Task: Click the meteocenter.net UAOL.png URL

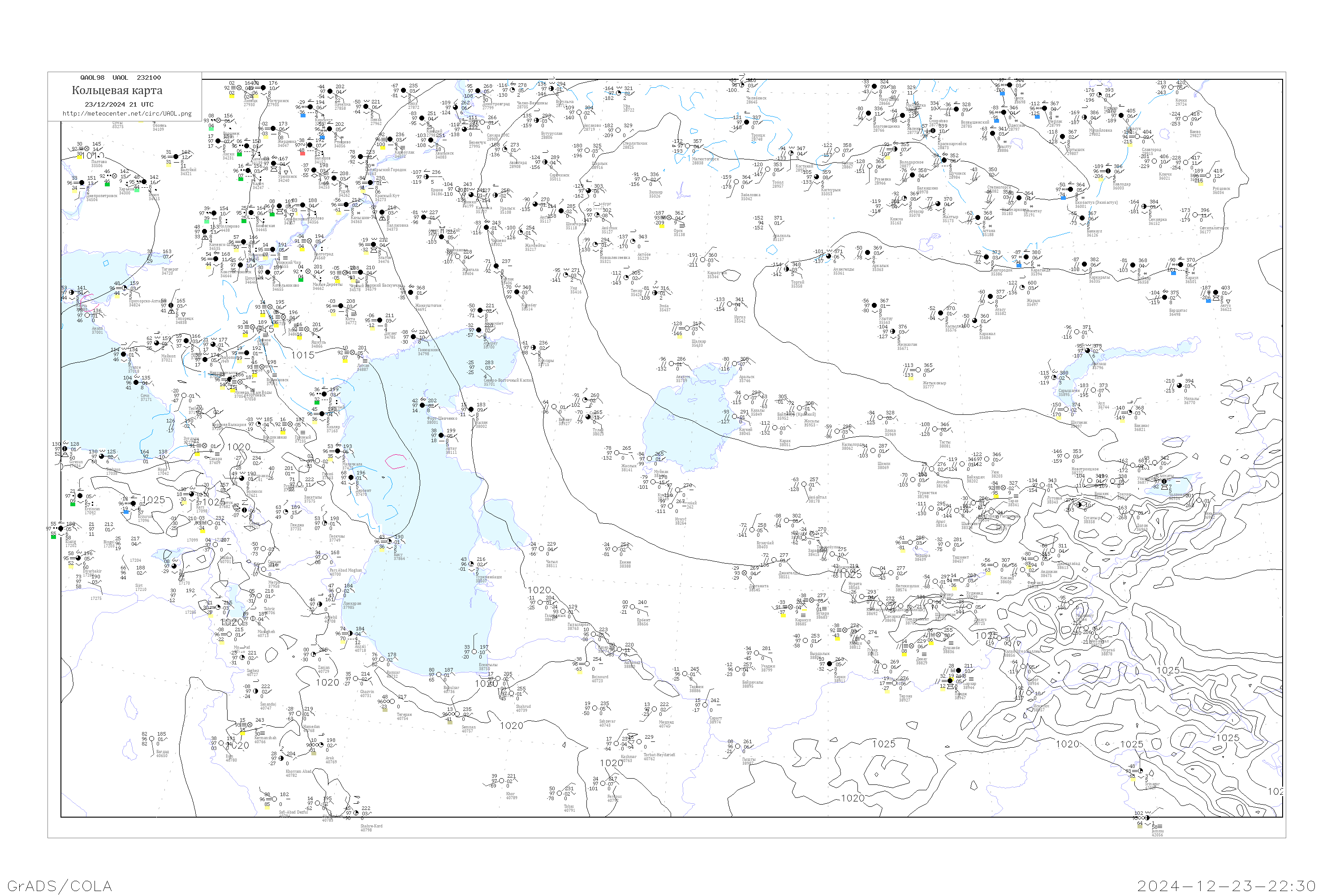Action: click(x=127, y=114)
